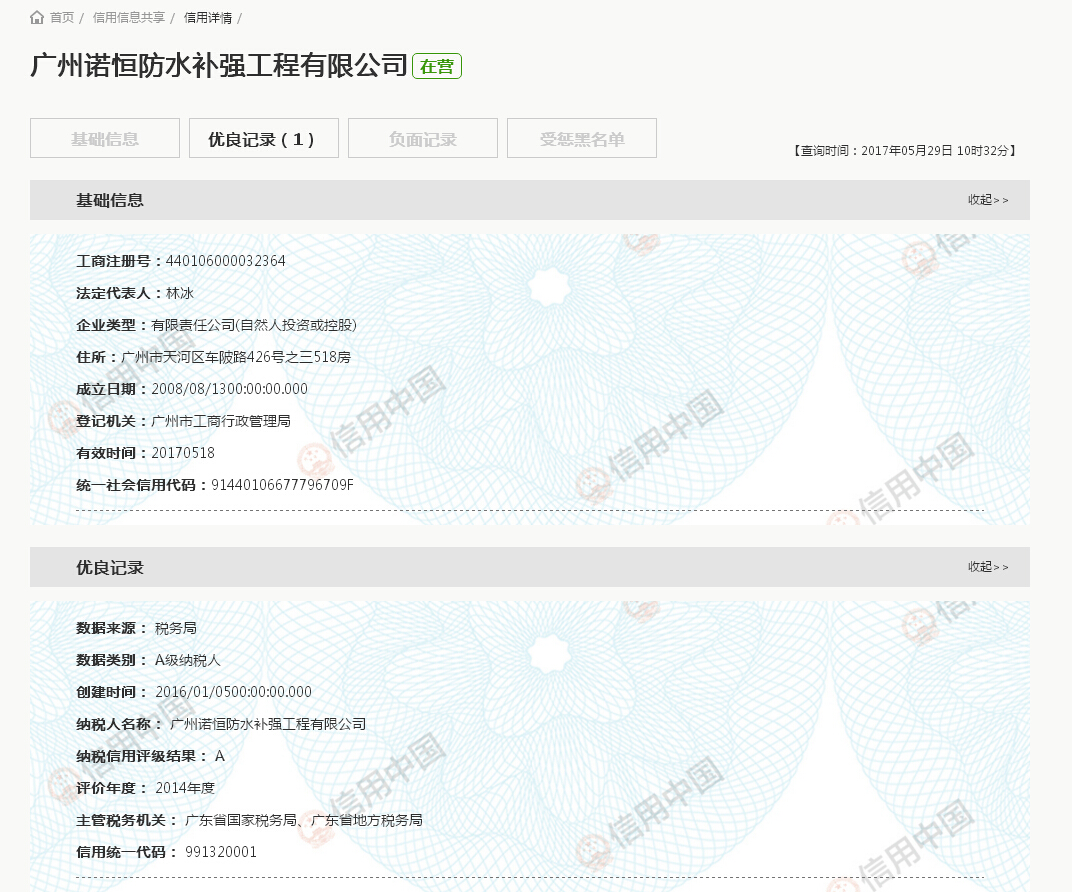Image resolution: width=1072 pixels, height=892 pixels.
Task: Select the 优良记录（1） tab
Action: 264,139
